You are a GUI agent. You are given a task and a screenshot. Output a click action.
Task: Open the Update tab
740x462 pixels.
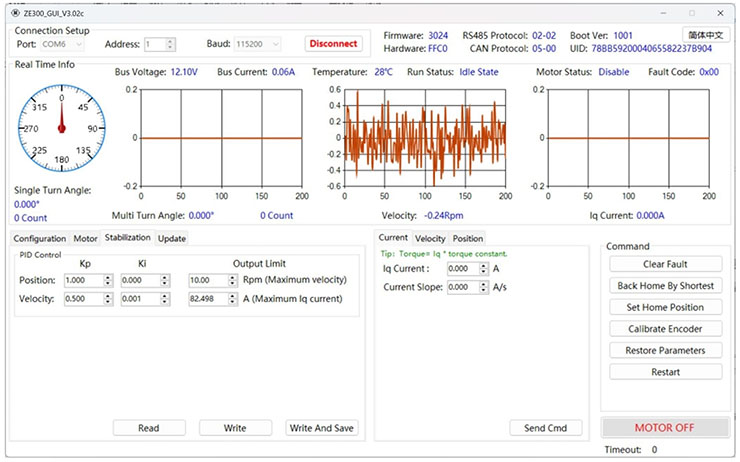tap(172, 239)
